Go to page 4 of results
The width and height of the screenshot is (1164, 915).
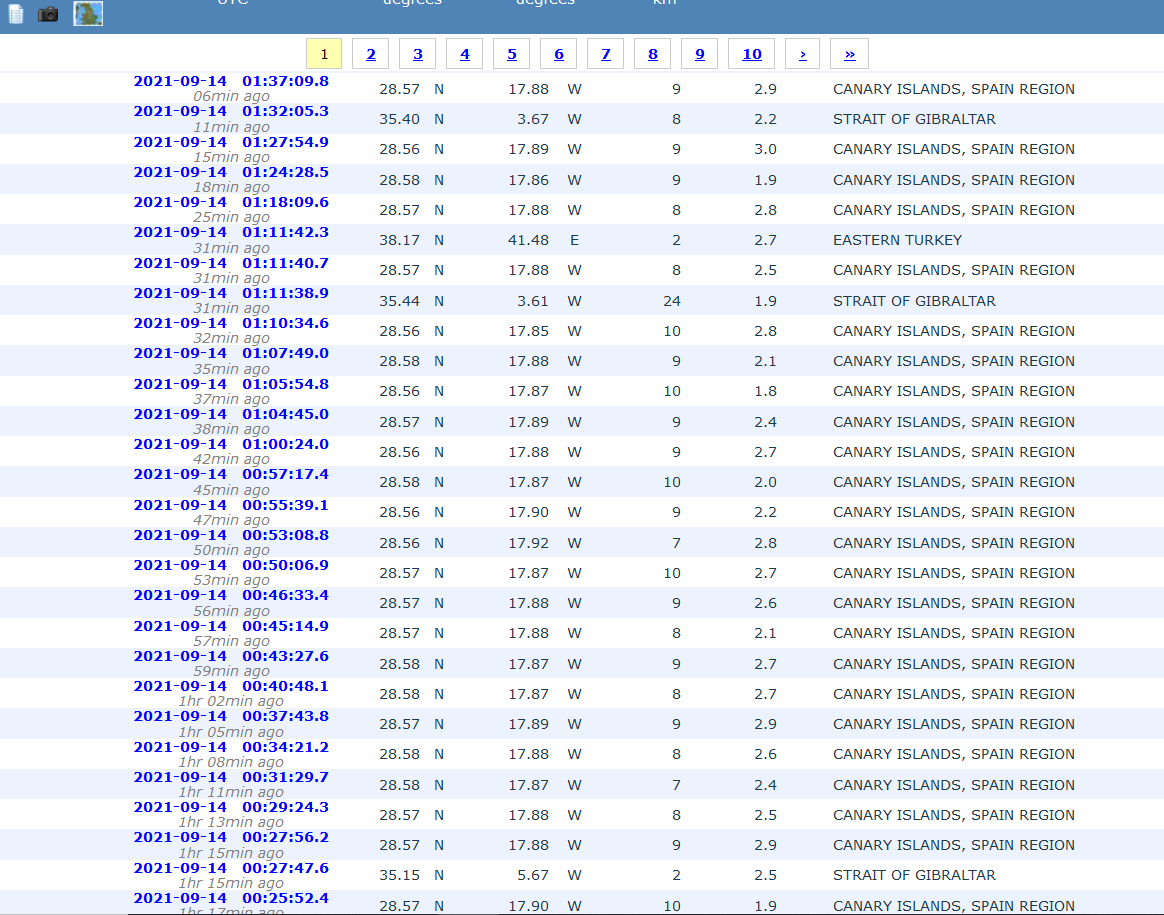[x=465, y=54]
